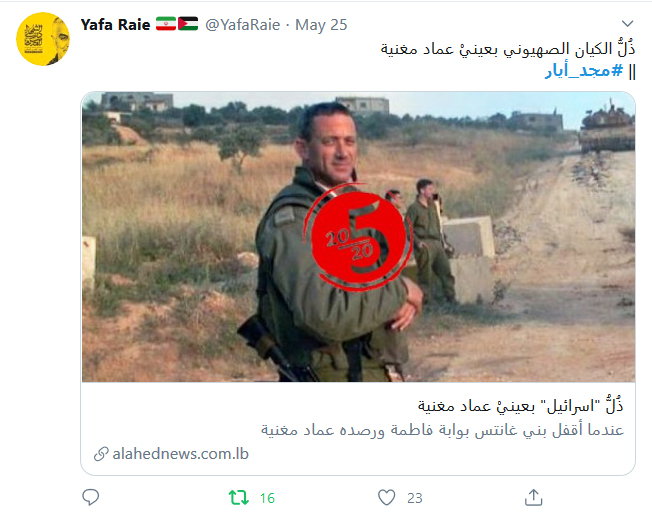This screenshot has height=514, width=652.
Task: Open the #مجد_أيار hashtag
Action: 584,71
